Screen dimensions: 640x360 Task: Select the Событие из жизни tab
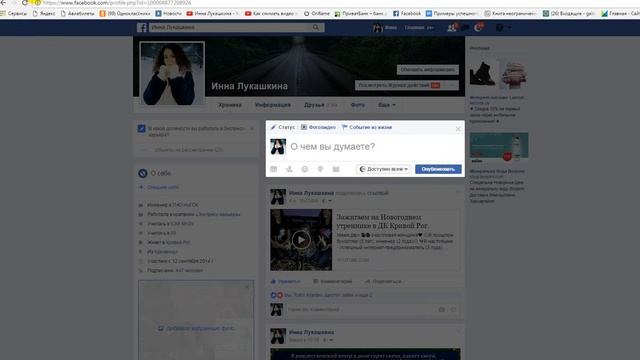[367, 127]
